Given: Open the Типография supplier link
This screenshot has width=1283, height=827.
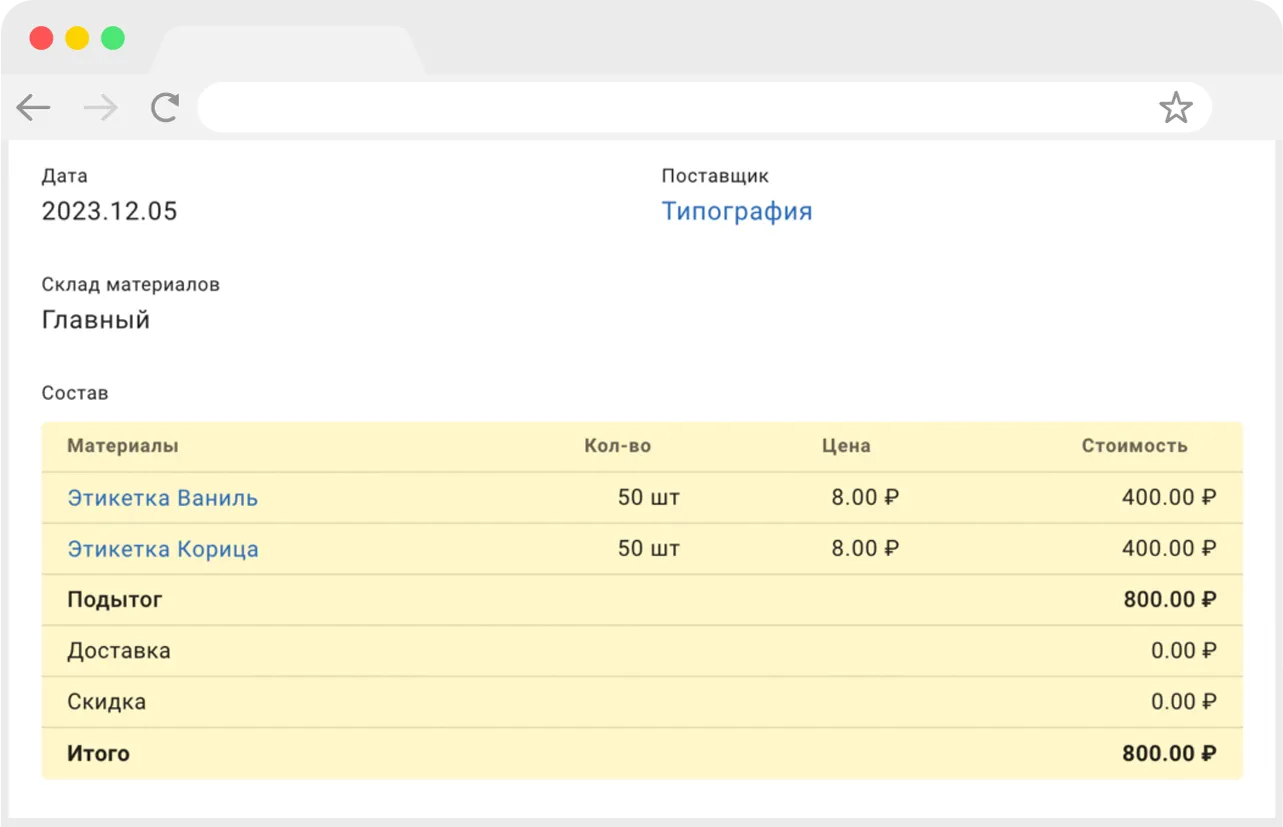Looking at the screenshot, I should (737, 212).
